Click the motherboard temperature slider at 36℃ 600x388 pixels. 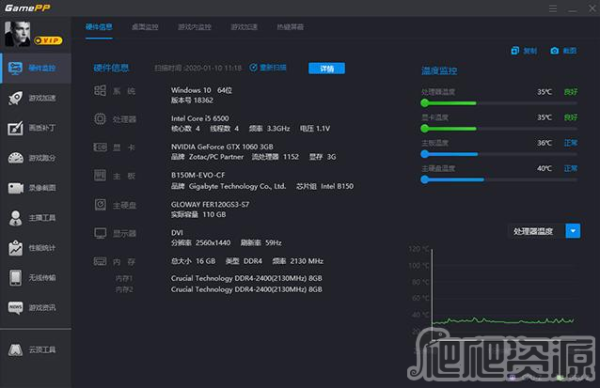(499, 154)
